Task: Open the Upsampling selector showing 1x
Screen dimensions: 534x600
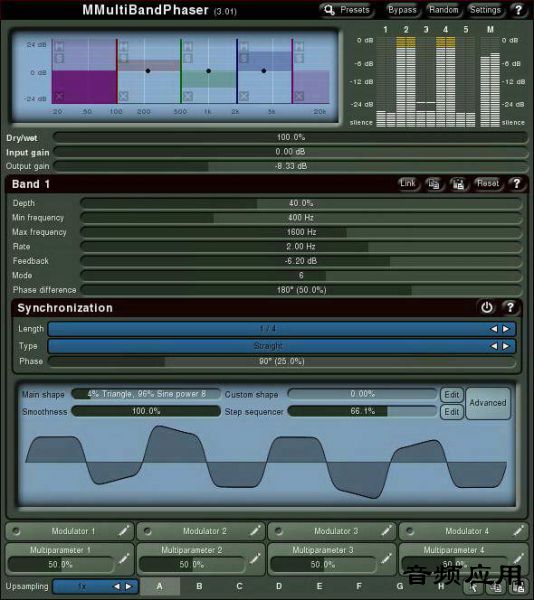Action: (95, 586)
